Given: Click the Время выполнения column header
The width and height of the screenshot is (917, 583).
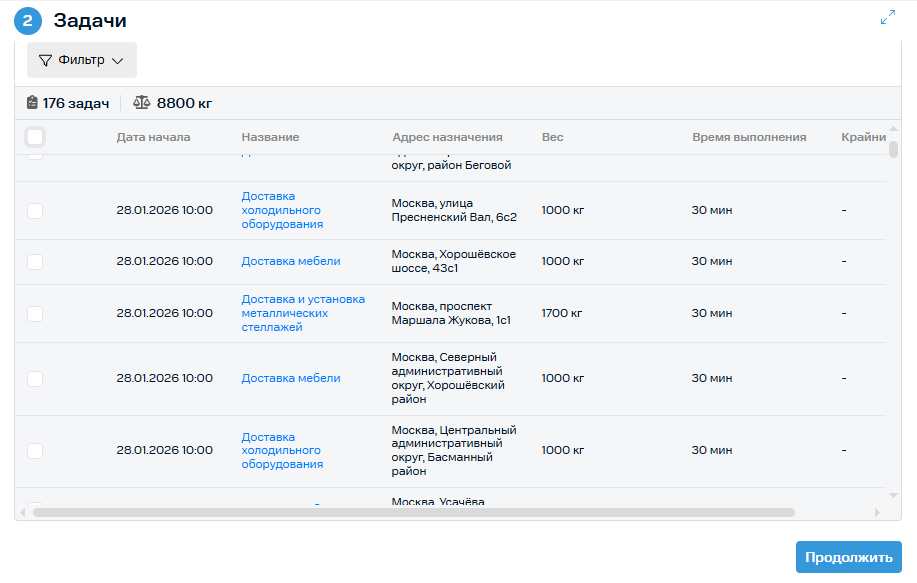Looking at the screenshot, I should [748, 137].
